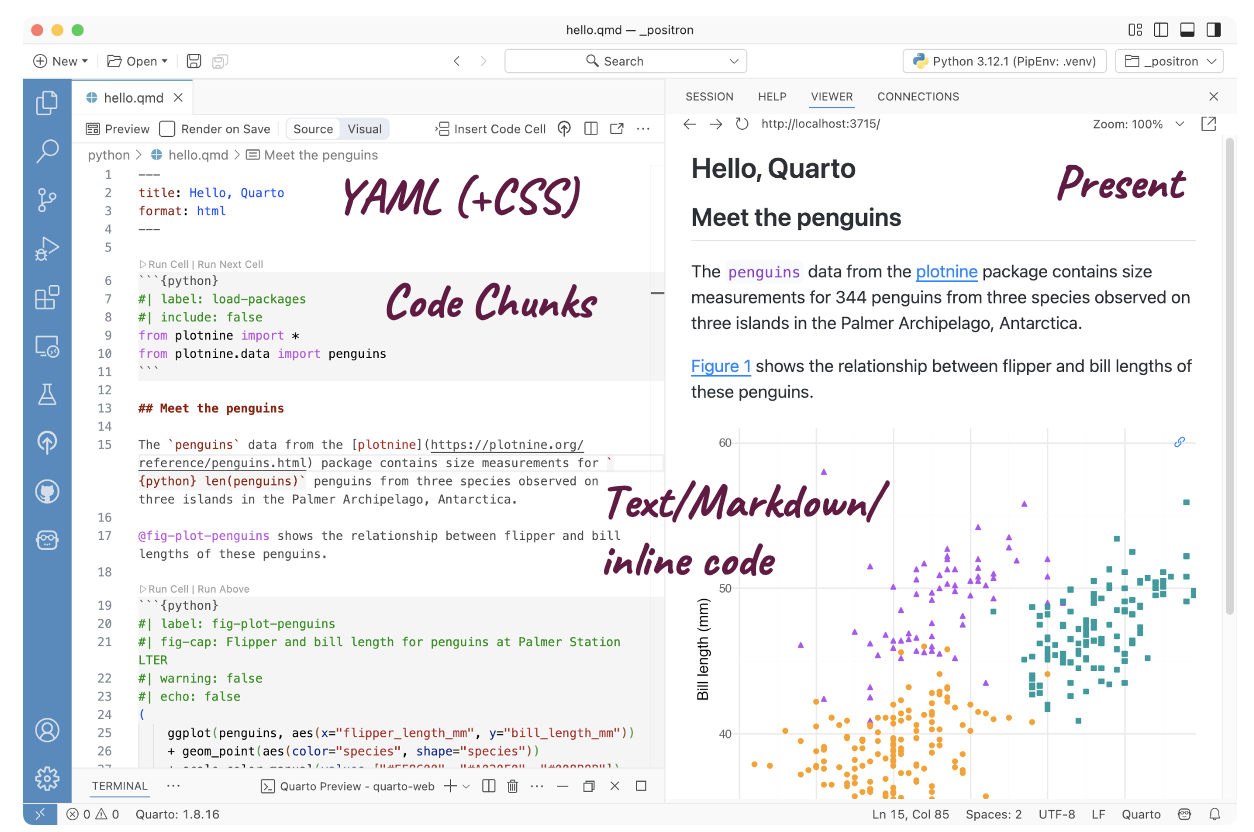
Task: Switch to the HELP tab
Action: (x=772, y=97)
